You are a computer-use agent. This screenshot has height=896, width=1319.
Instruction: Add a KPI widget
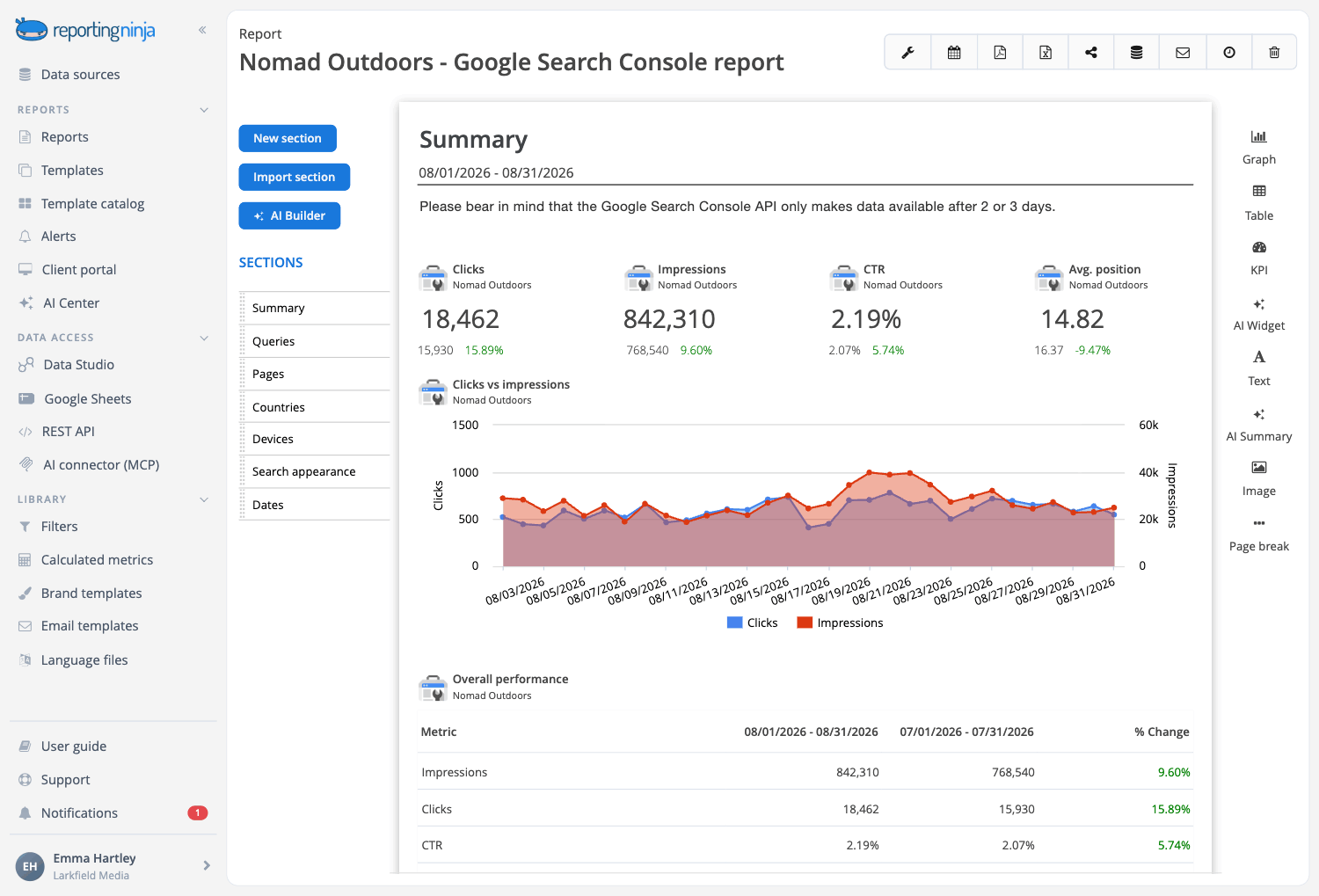(x=1259, y=258)
